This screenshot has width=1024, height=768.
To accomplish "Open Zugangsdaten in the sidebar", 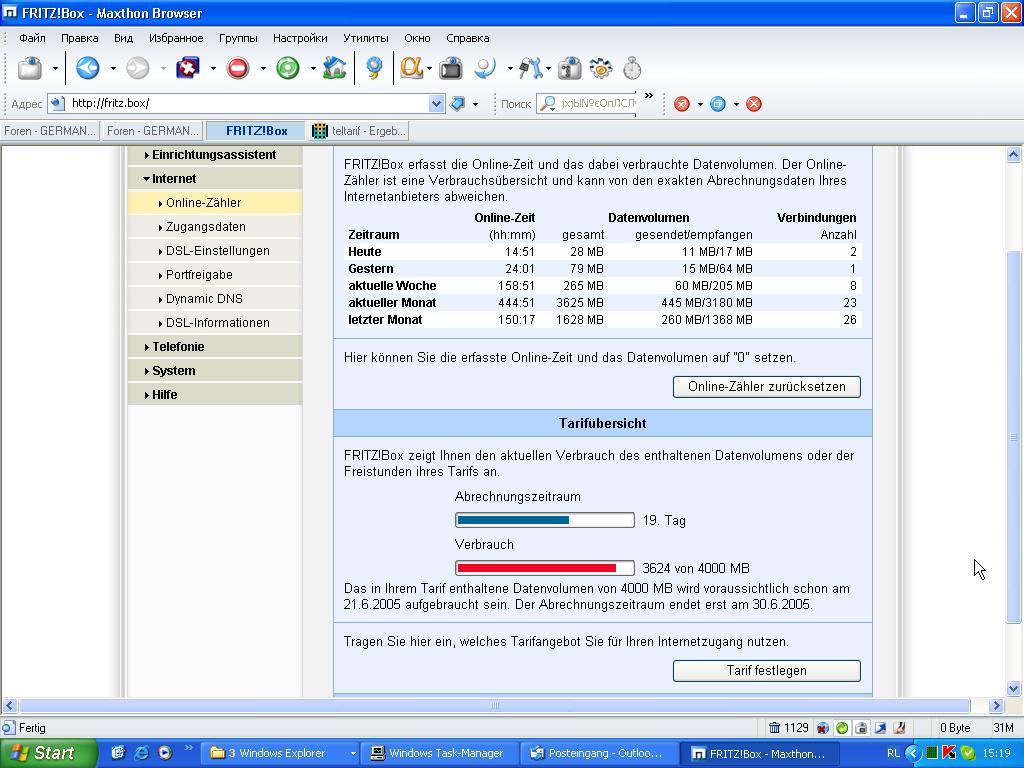I will click(x=205, y=227).
